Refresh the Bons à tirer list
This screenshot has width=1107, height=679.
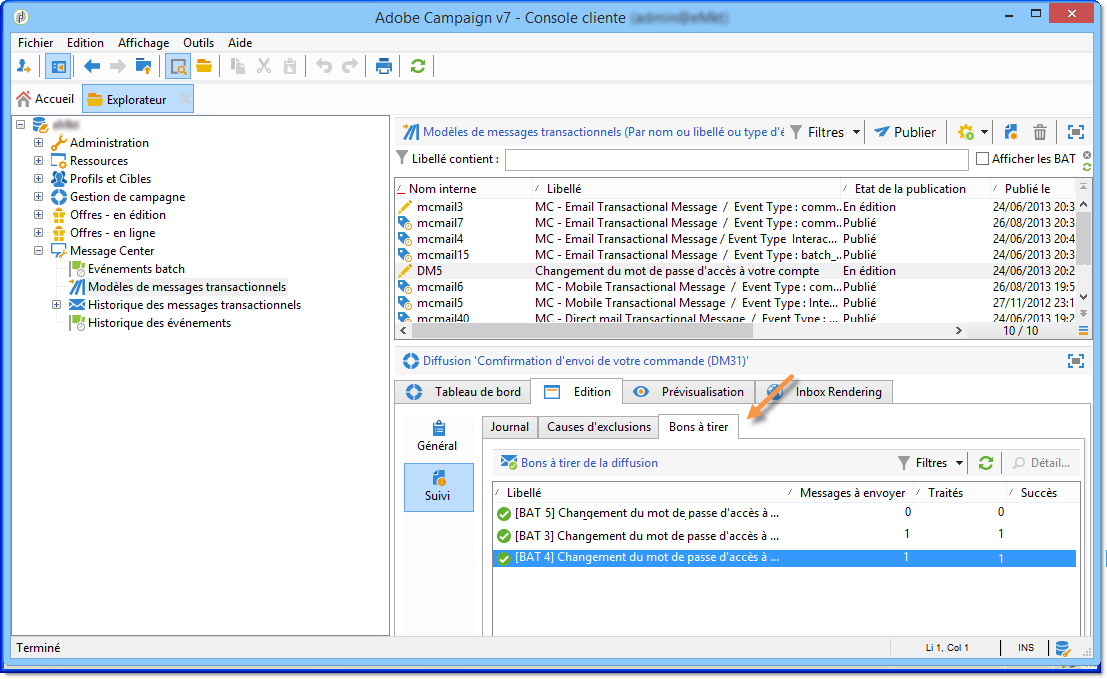pyautogui.click(x=986, y=463)
